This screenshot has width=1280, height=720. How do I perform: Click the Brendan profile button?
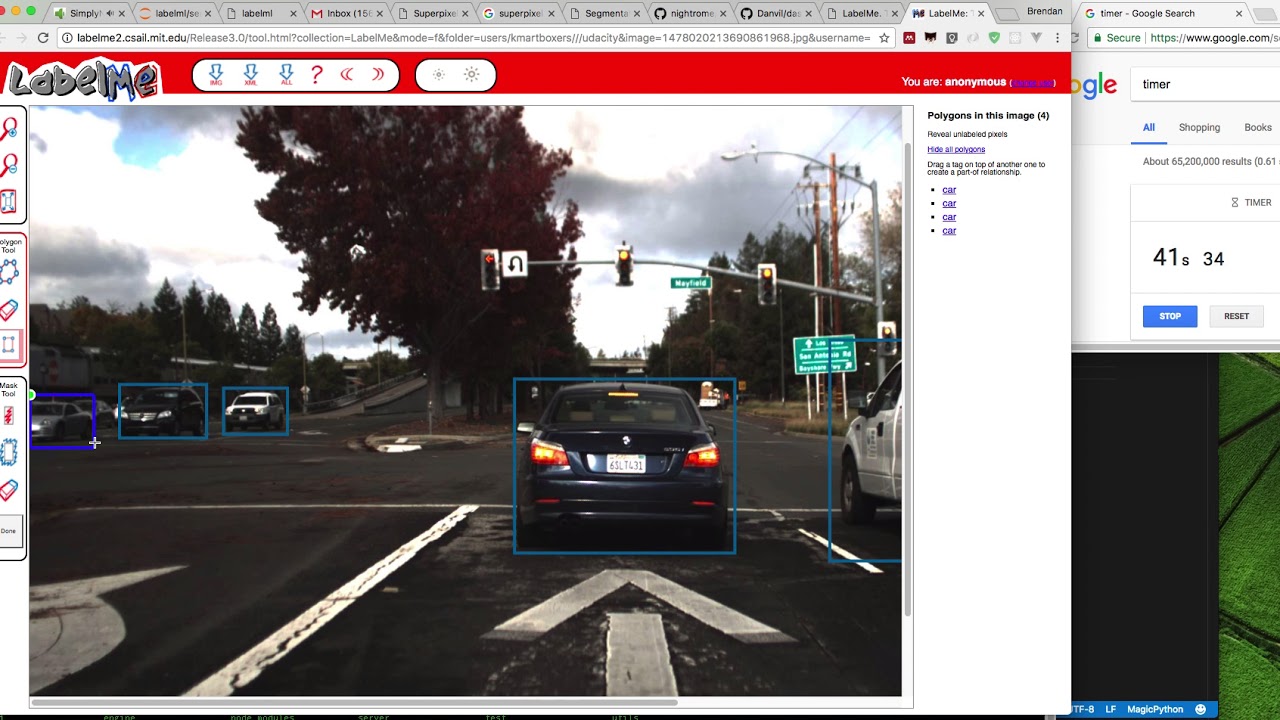pyautogui.click(x=1044, y=12)
